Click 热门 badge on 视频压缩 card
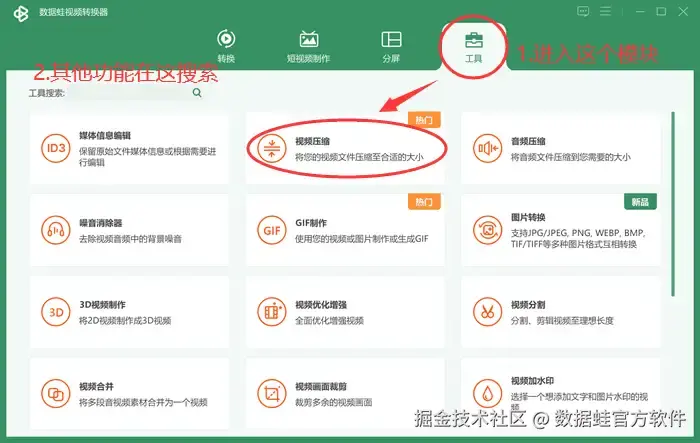 pyautogui.click(x=424, y=120)
